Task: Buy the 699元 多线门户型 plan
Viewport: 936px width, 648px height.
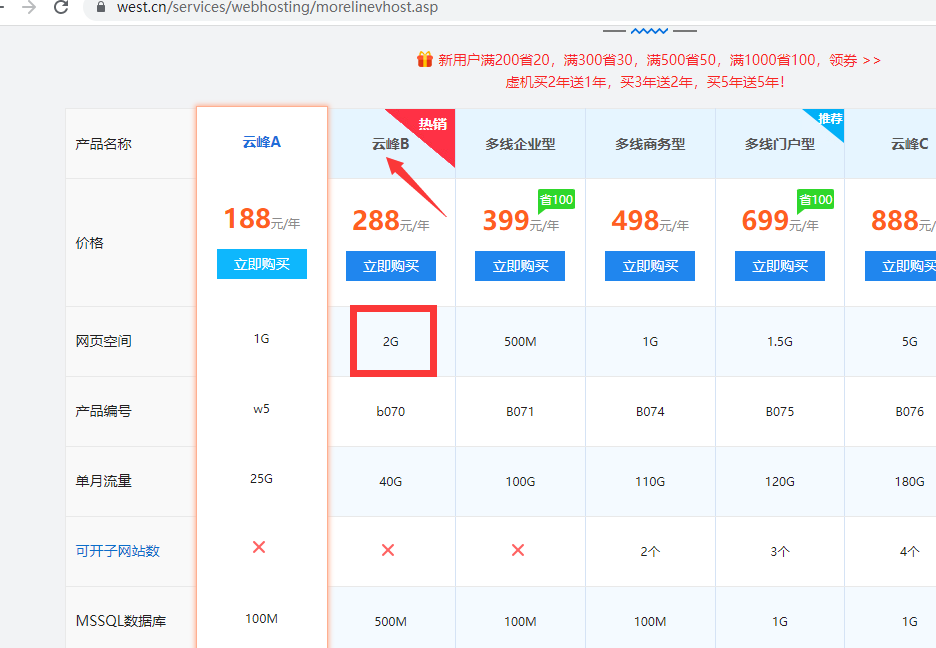Action: tap(779, 266)
